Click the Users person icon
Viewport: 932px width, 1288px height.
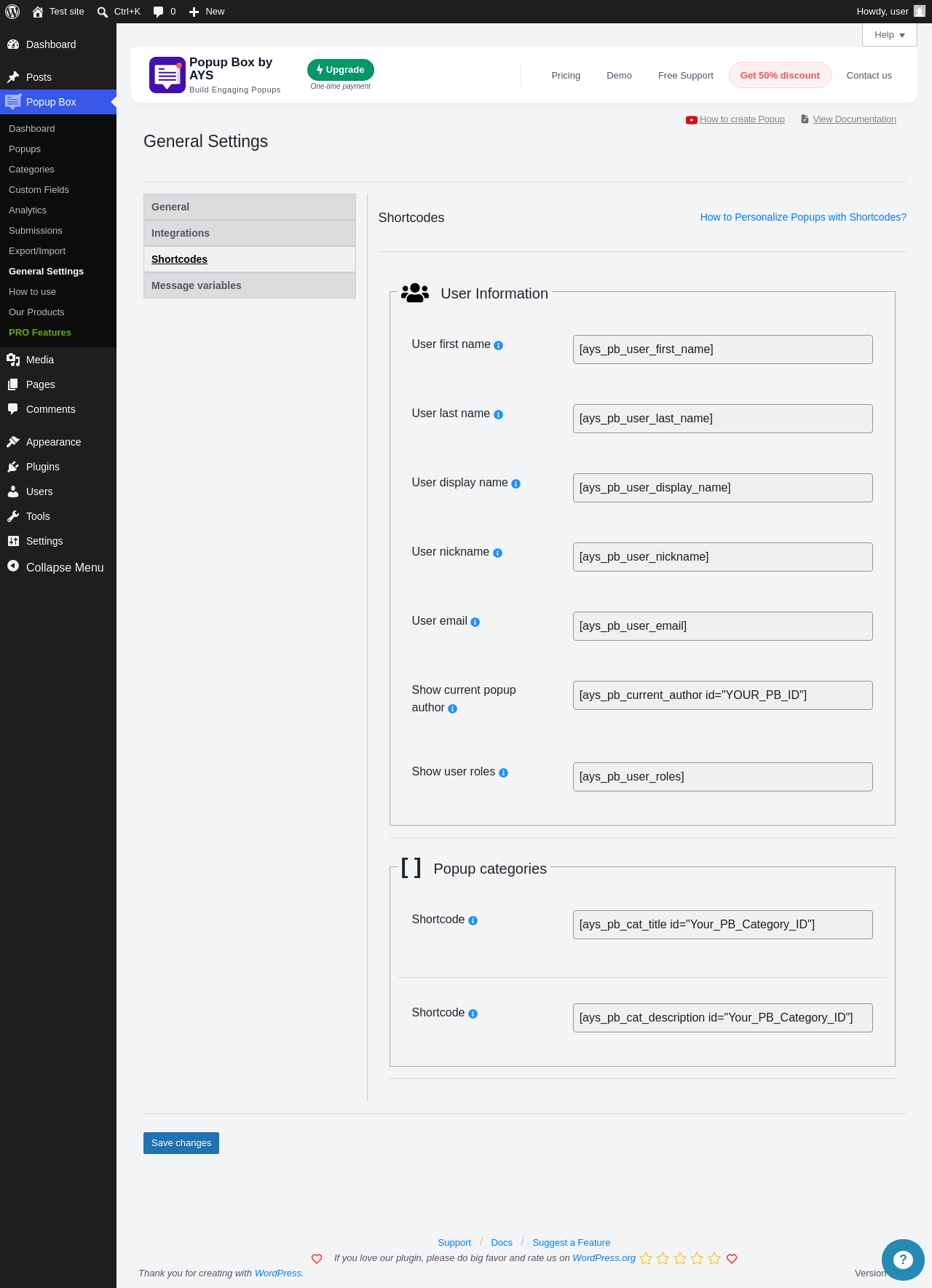13,491
